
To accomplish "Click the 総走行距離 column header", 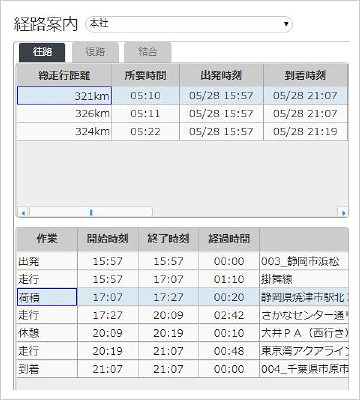I will point(64,75).
